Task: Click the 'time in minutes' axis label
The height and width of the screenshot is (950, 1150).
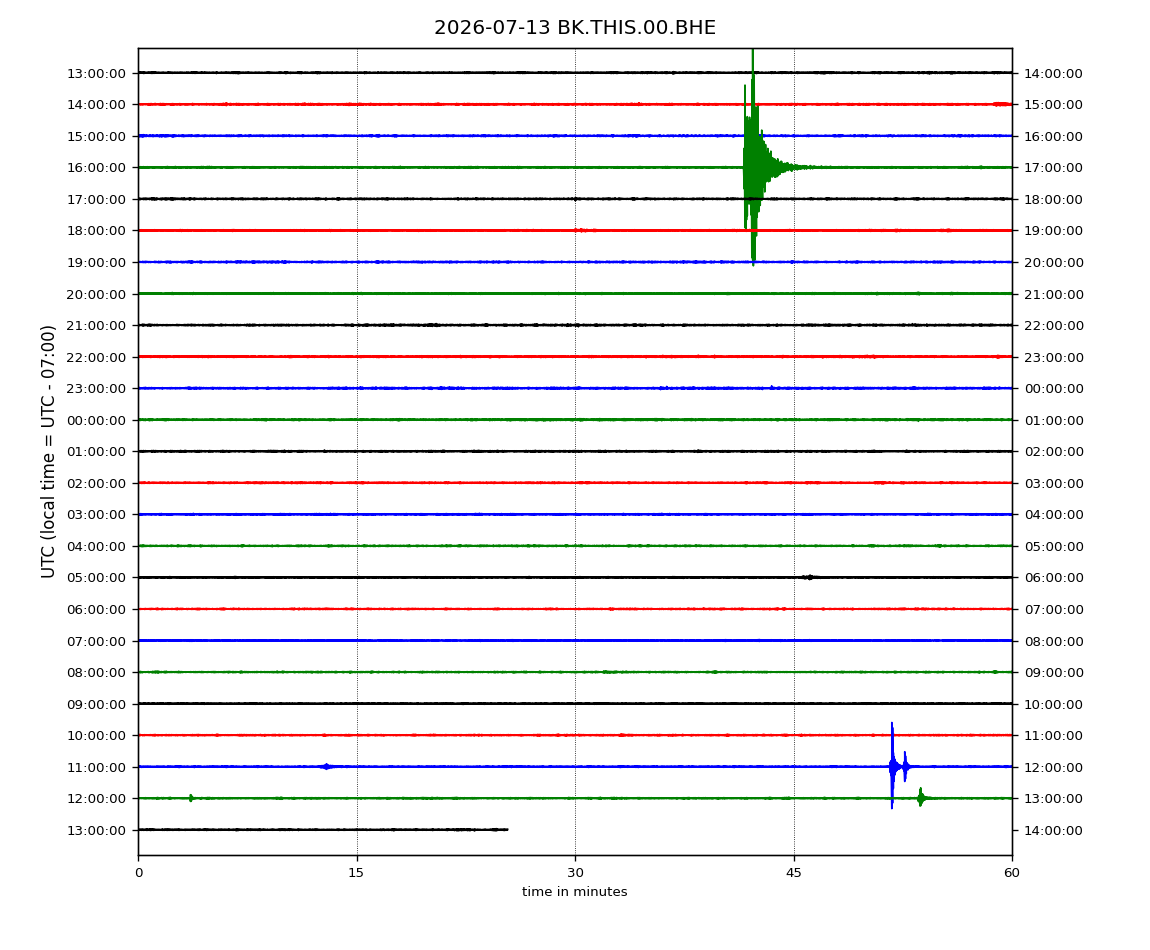Action: pos(574,891)
